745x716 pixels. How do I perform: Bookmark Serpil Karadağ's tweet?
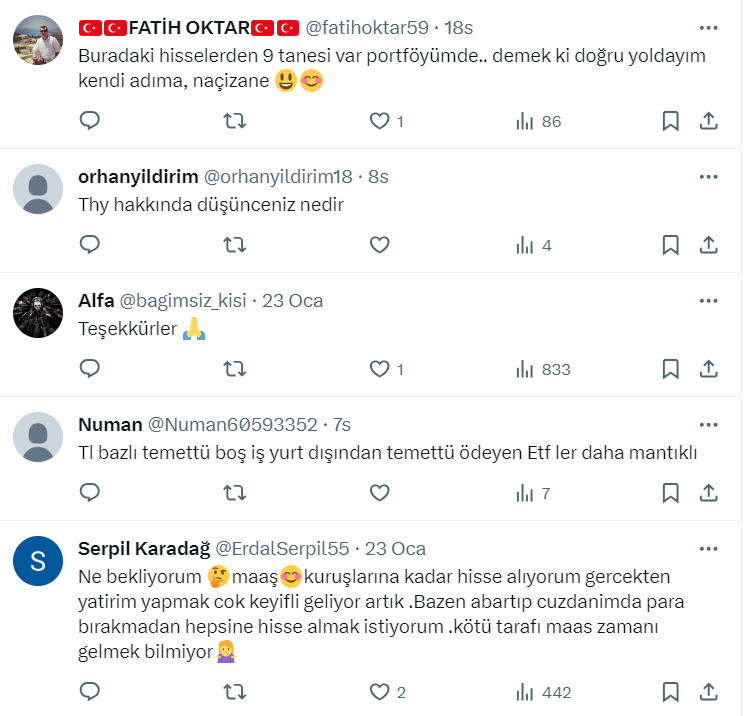coord(670,692)
